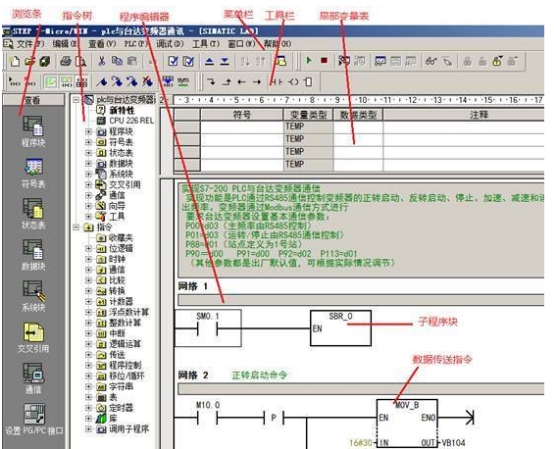Open 数据块 in the navigation bar
The width and height of the screenshot is (554, 449).
[x=33, y=255]
